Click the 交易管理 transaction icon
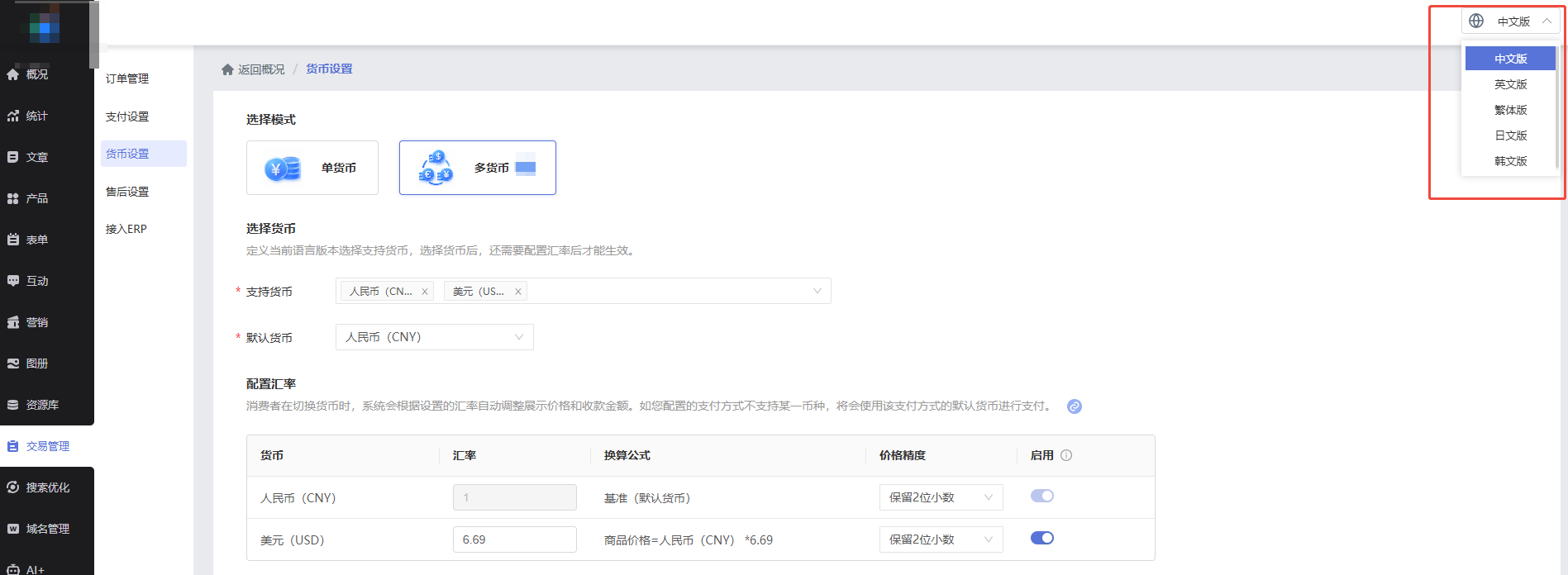1568x575 pixels. click(x=12, y=446)
